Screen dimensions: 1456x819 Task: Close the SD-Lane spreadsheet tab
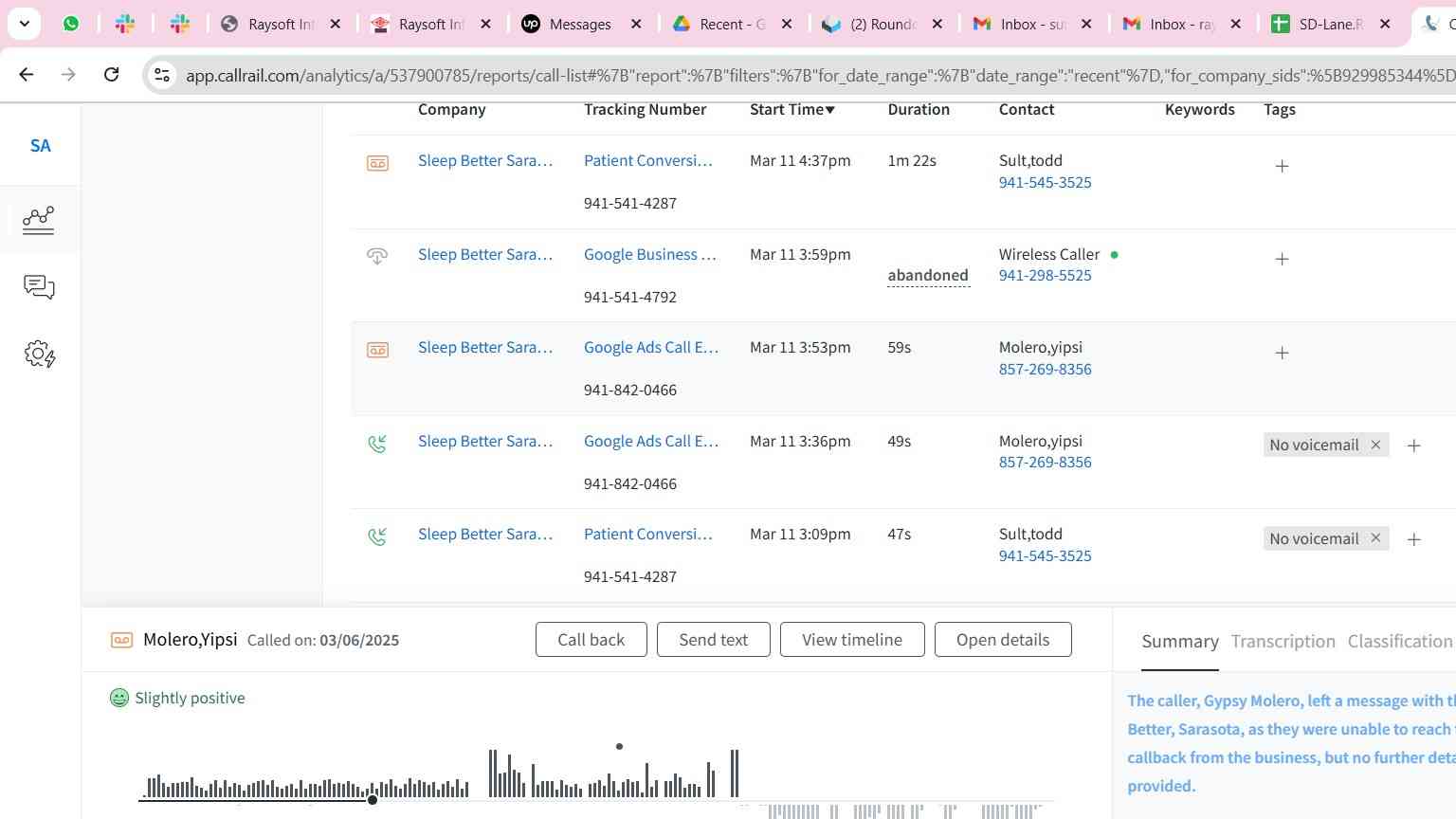[1385, 24]
